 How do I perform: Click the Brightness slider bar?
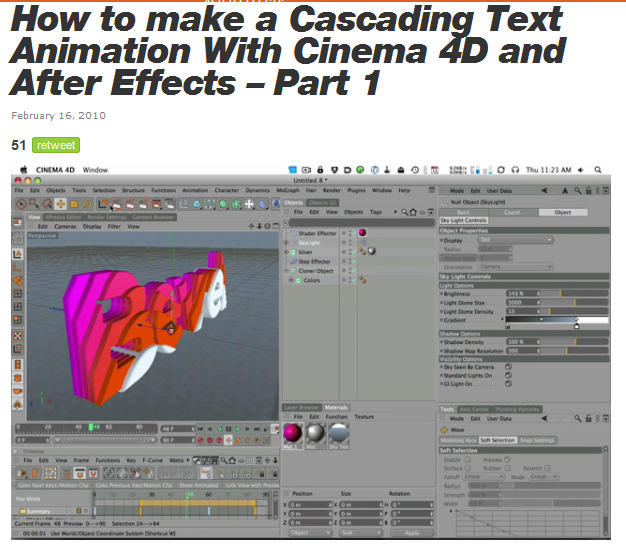[576, 293]
